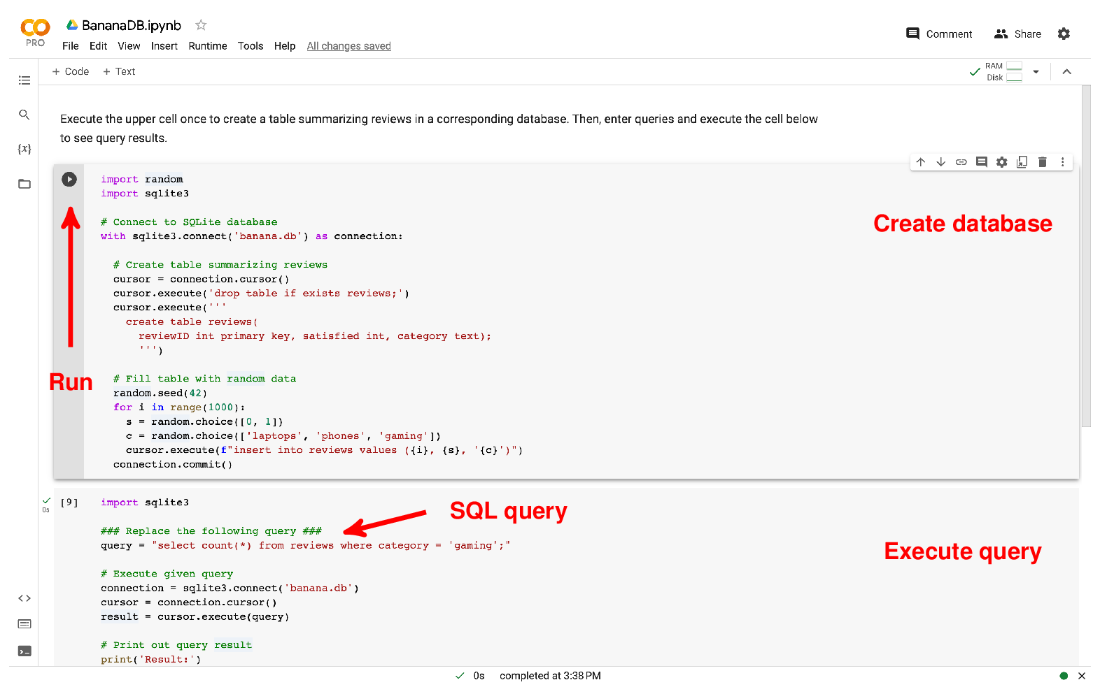
Task: Open the Files folder panel
Action: pyautogui.click(x=25, y=184)
